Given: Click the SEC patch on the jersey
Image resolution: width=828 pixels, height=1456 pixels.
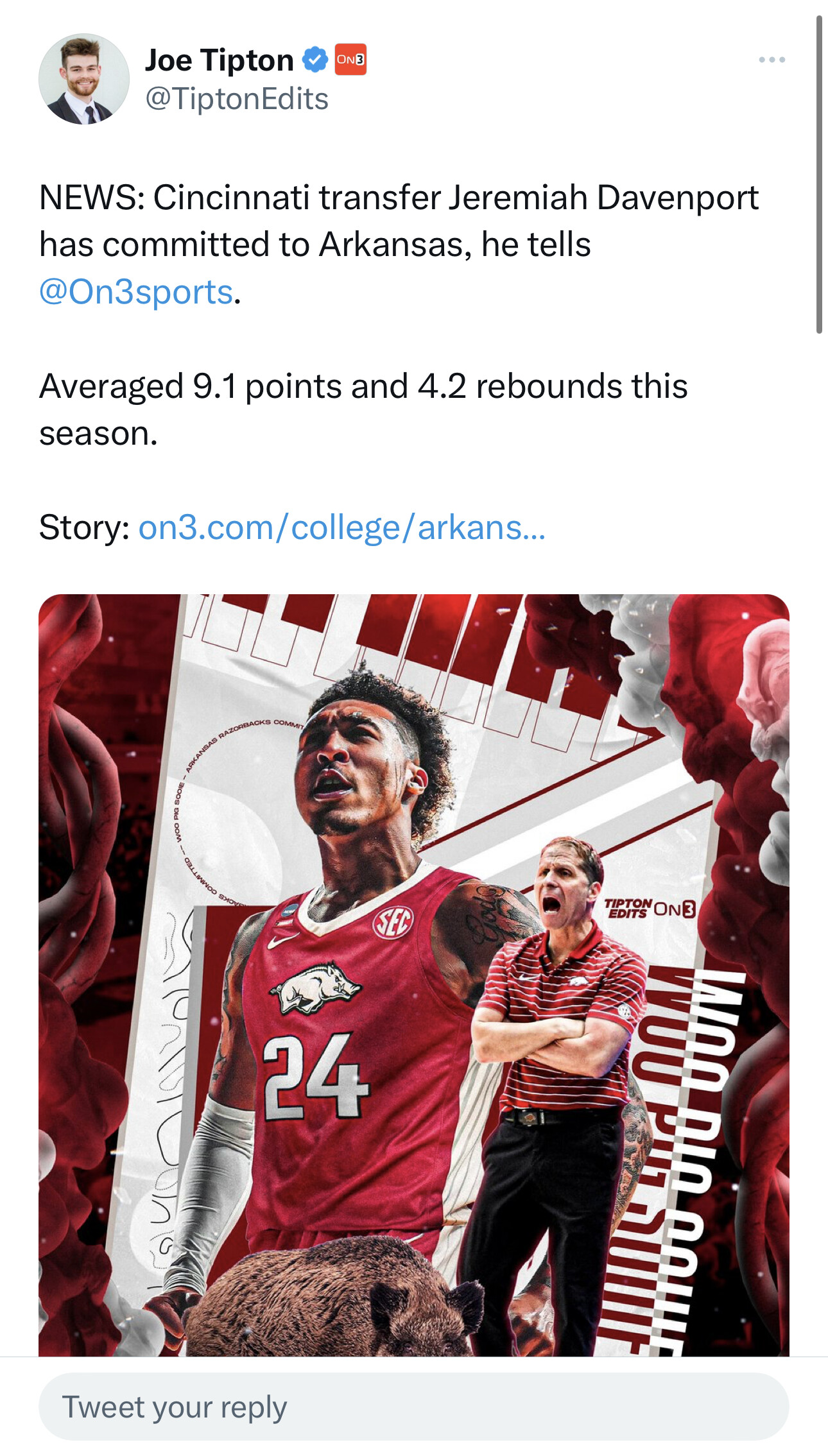Looking at the screenshot, I should (393, 923).
